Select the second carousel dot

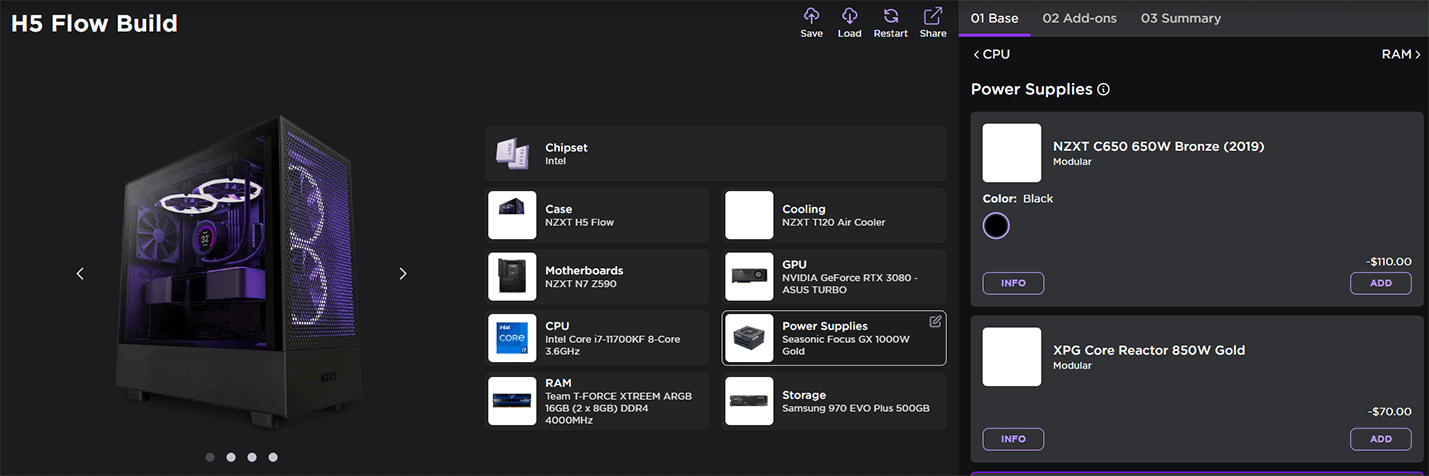(x=231, y=457)
